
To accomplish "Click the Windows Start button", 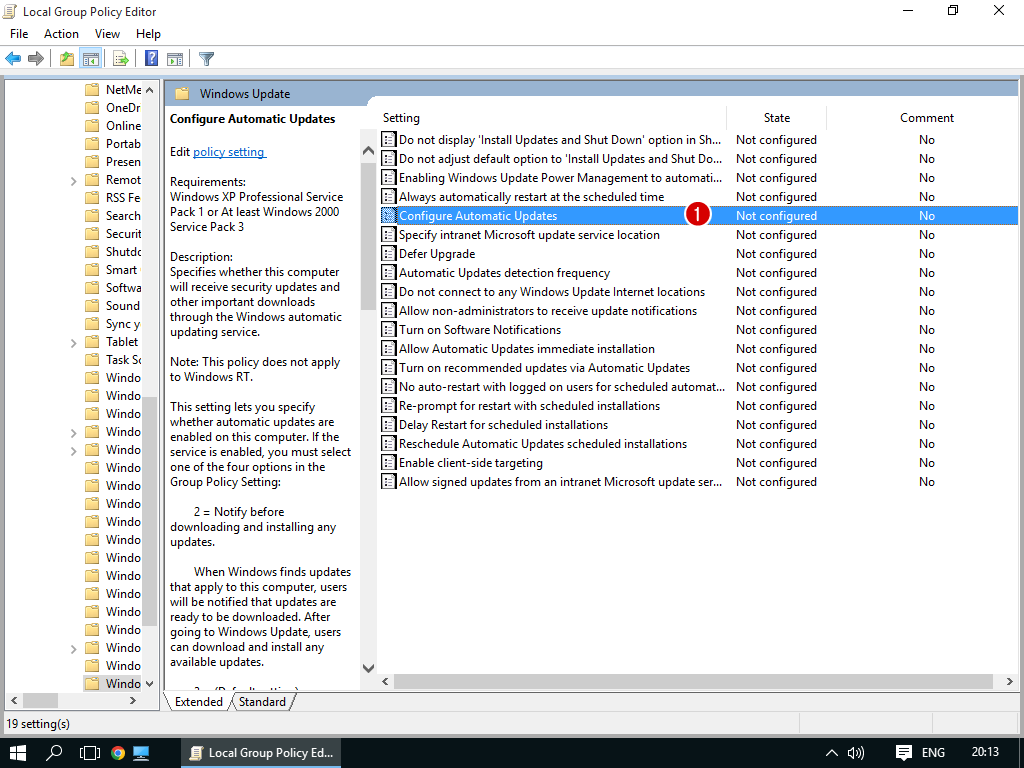I will pos(17,752).
